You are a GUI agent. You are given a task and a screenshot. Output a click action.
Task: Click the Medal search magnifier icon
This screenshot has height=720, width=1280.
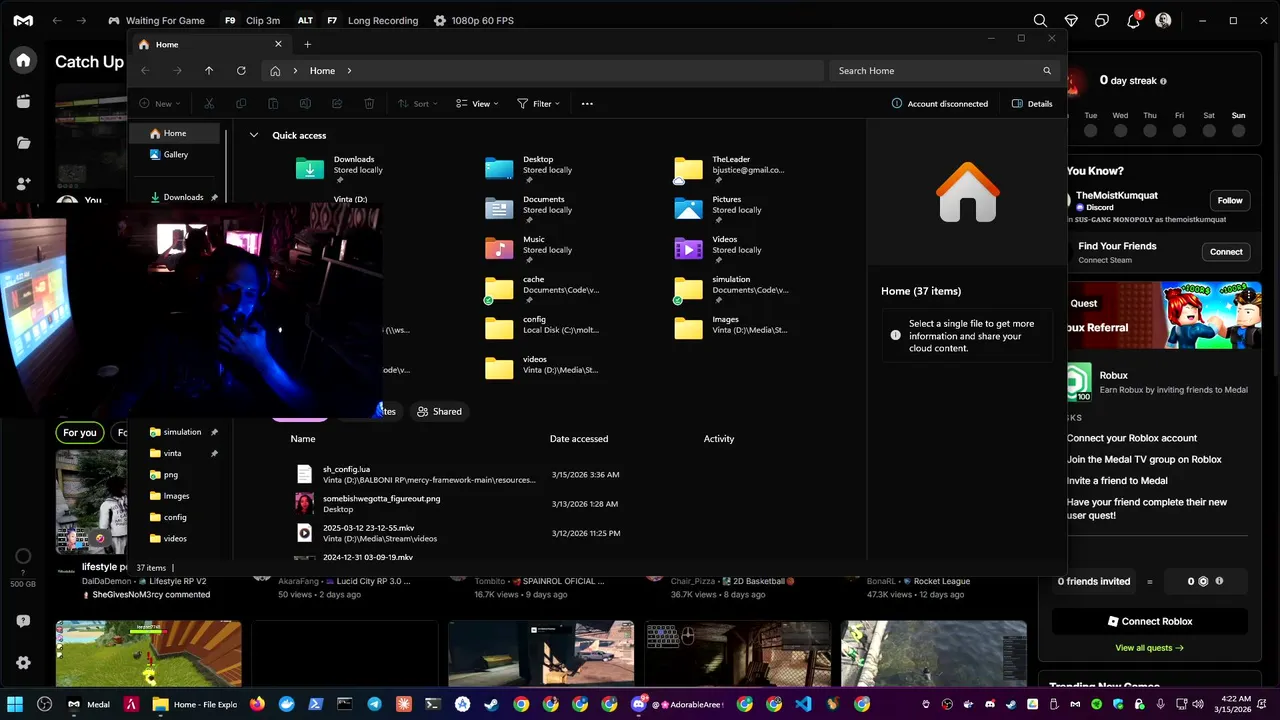[x=1040, y=20]
